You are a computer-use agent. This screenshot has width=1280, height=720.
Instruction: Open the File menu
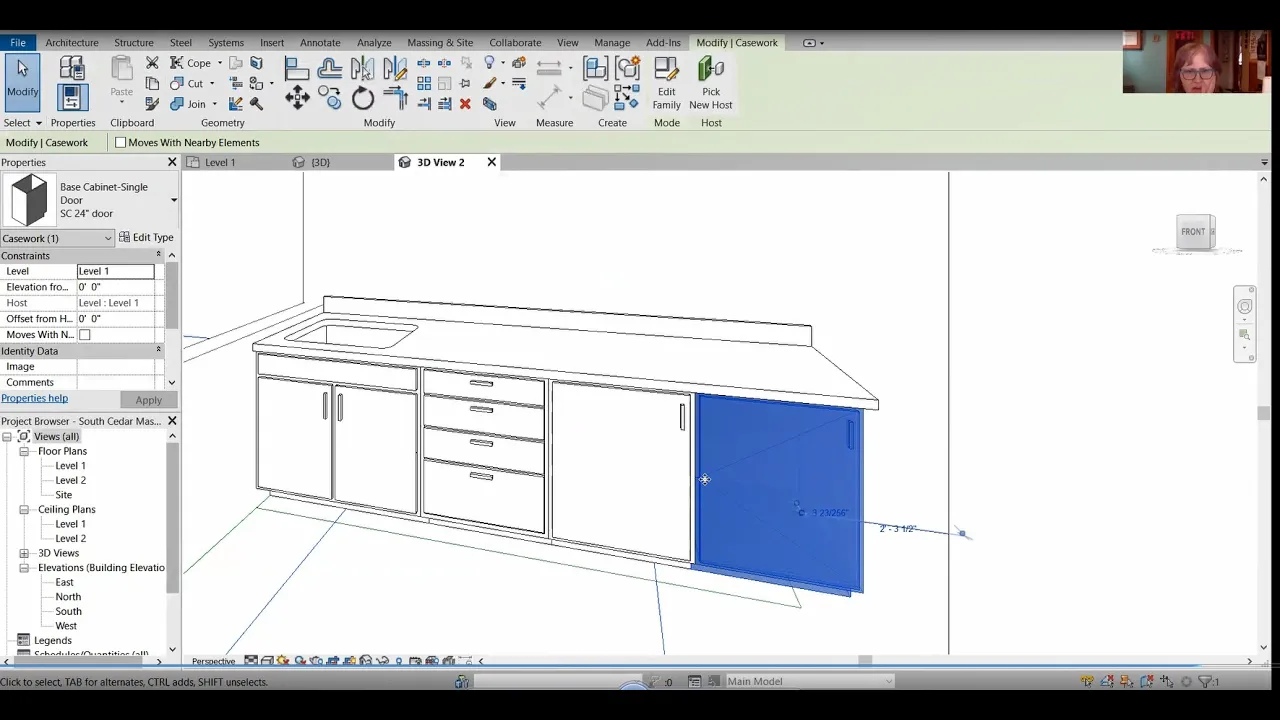(18, 43)
